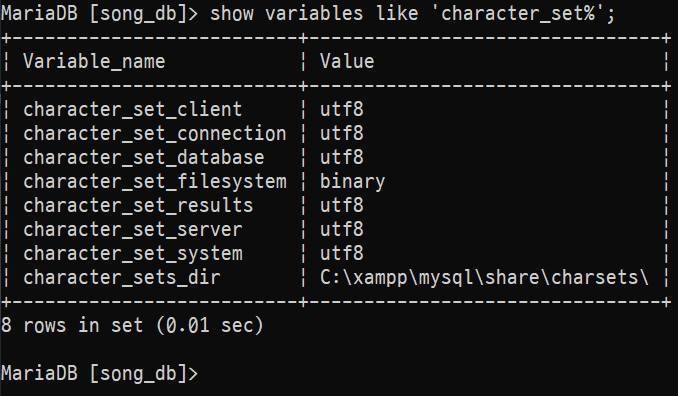Click the binary value for filesystem
Viewport: 678px width, 396px height.
pyautogui.click(x=352, y=182)
